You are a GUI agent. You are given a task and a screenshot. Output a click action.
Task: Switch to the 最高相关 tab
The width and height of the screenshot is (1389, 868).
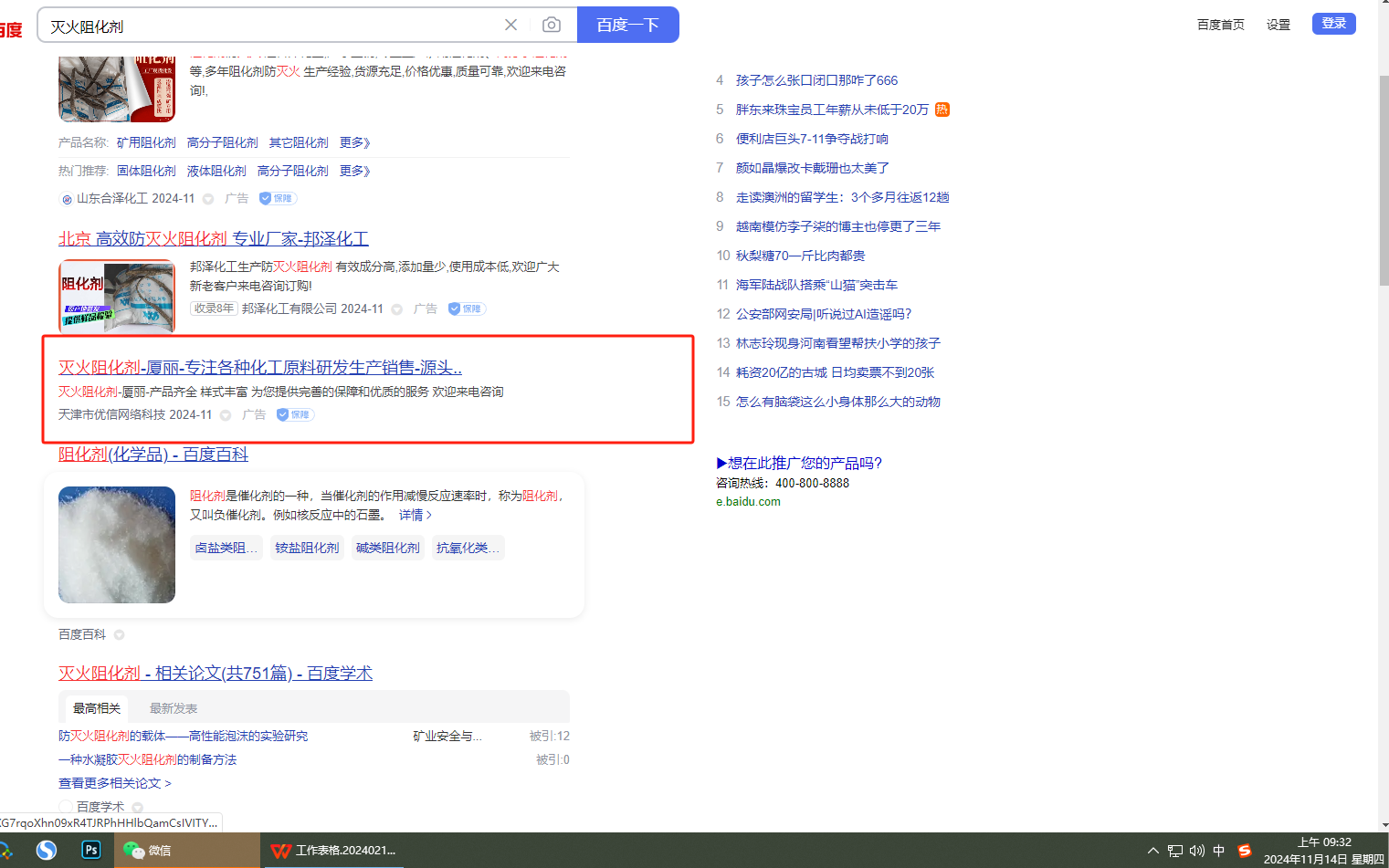[97, 708]
